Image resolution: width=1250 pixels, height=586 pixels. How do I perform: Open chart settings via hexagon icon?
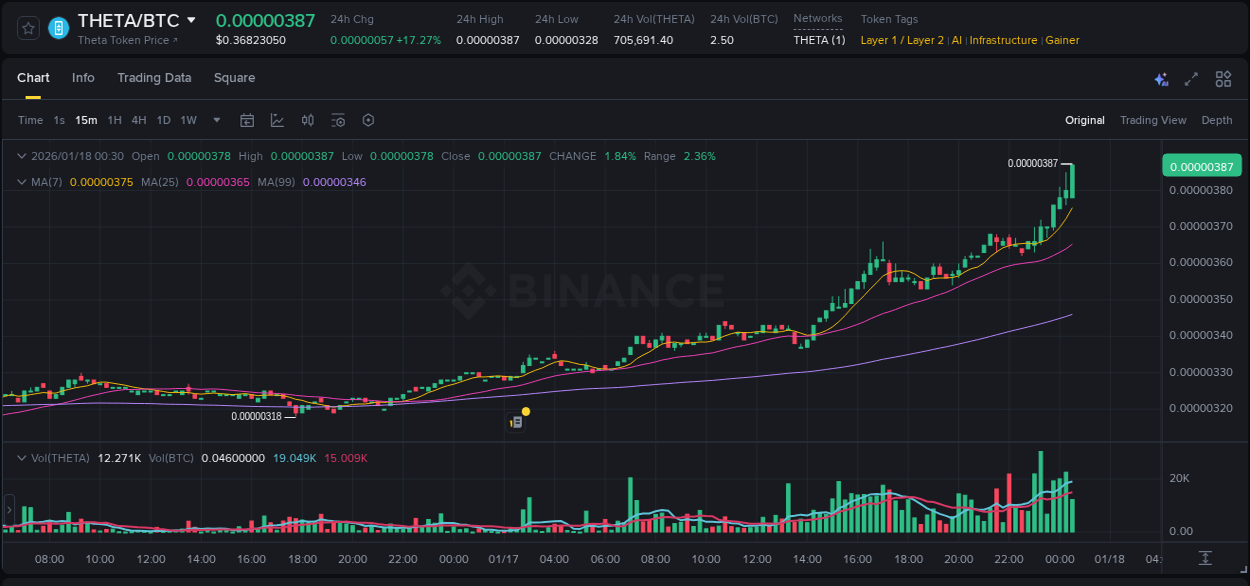tap(368, 120)
